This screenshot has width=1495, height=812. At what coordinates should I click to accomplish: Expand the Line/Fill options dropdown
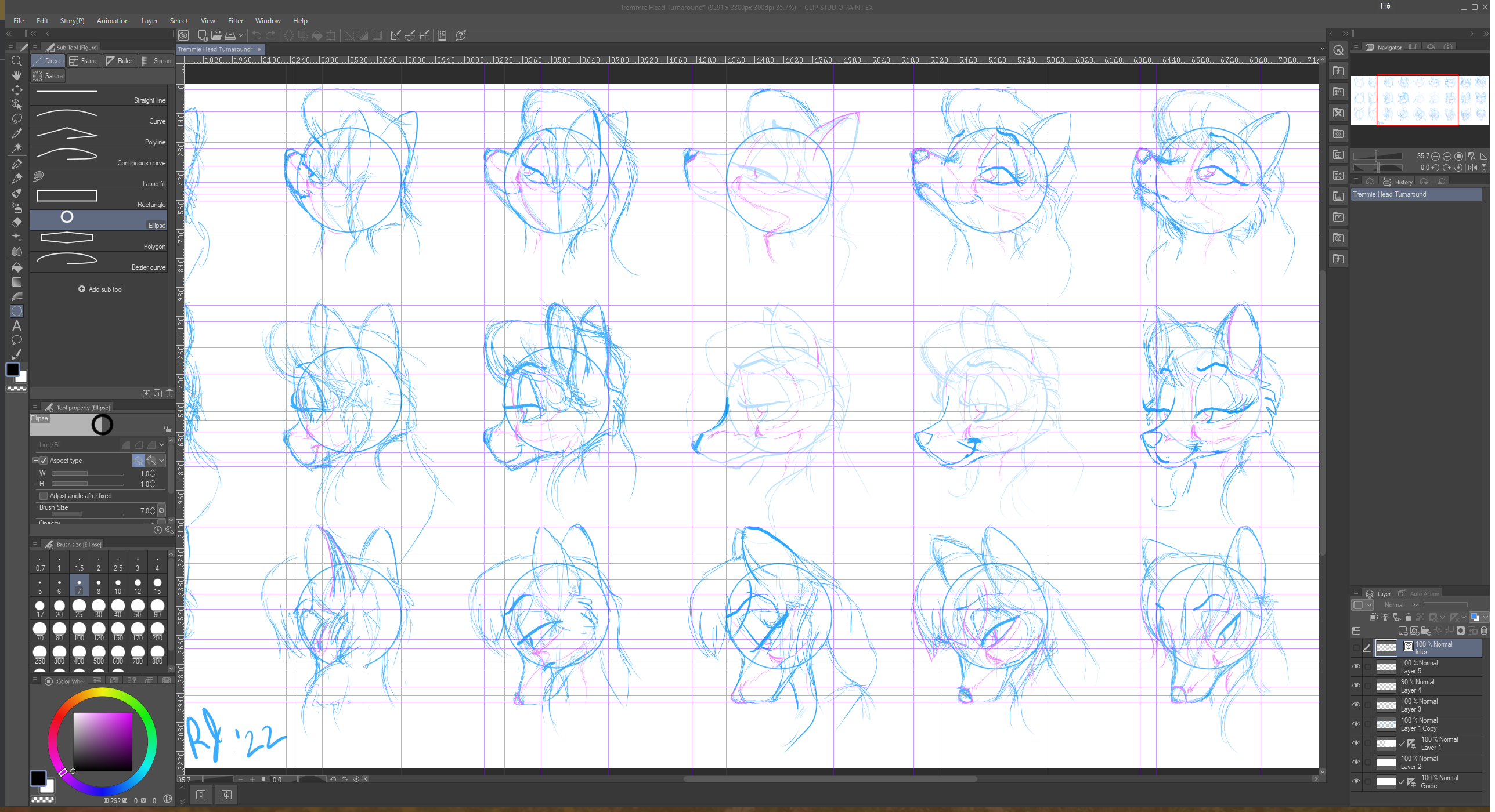[161, 445]
